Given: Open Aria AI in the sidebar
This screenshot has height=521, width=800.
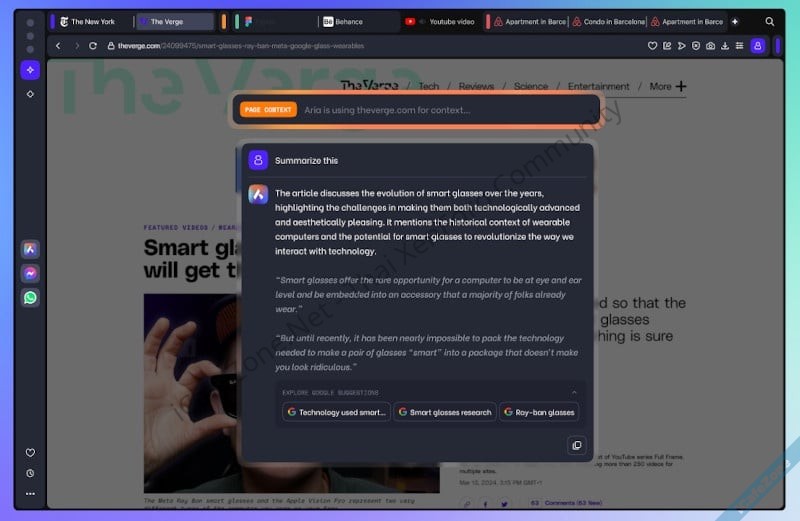Looking at the screenshot, I should 30,249.
